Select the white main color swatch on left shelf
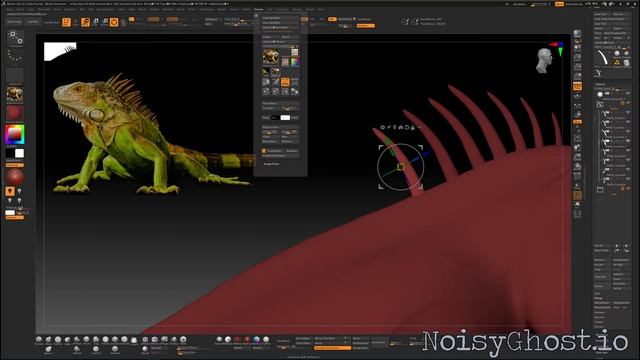640x360 pixels. (x=19, y=153)
